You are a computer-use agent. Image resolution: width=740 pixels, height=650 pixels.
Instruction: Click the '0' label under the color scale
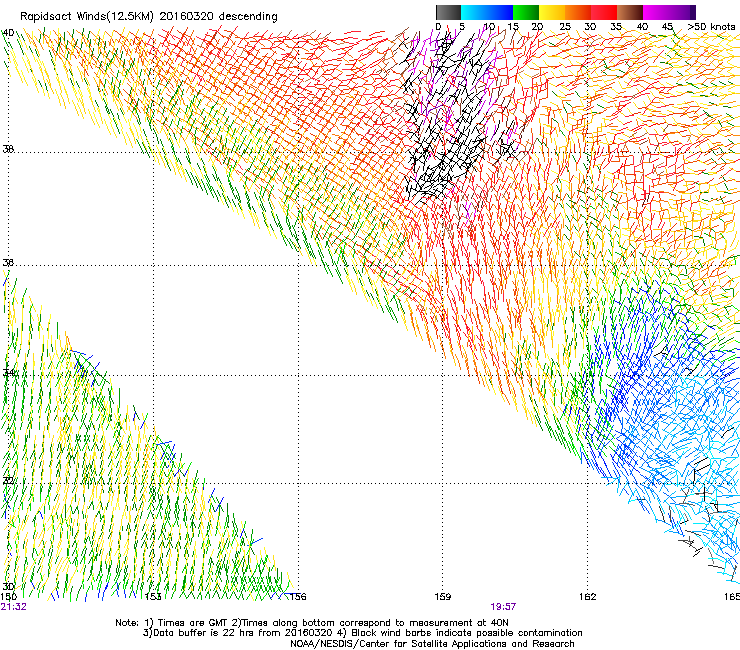tap(438, 27)
